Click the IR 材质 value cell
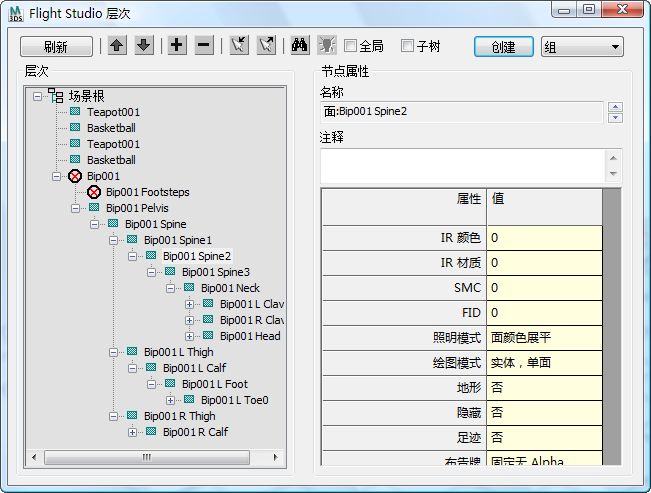Screen dimensions: 651x493 pos(544,263)
